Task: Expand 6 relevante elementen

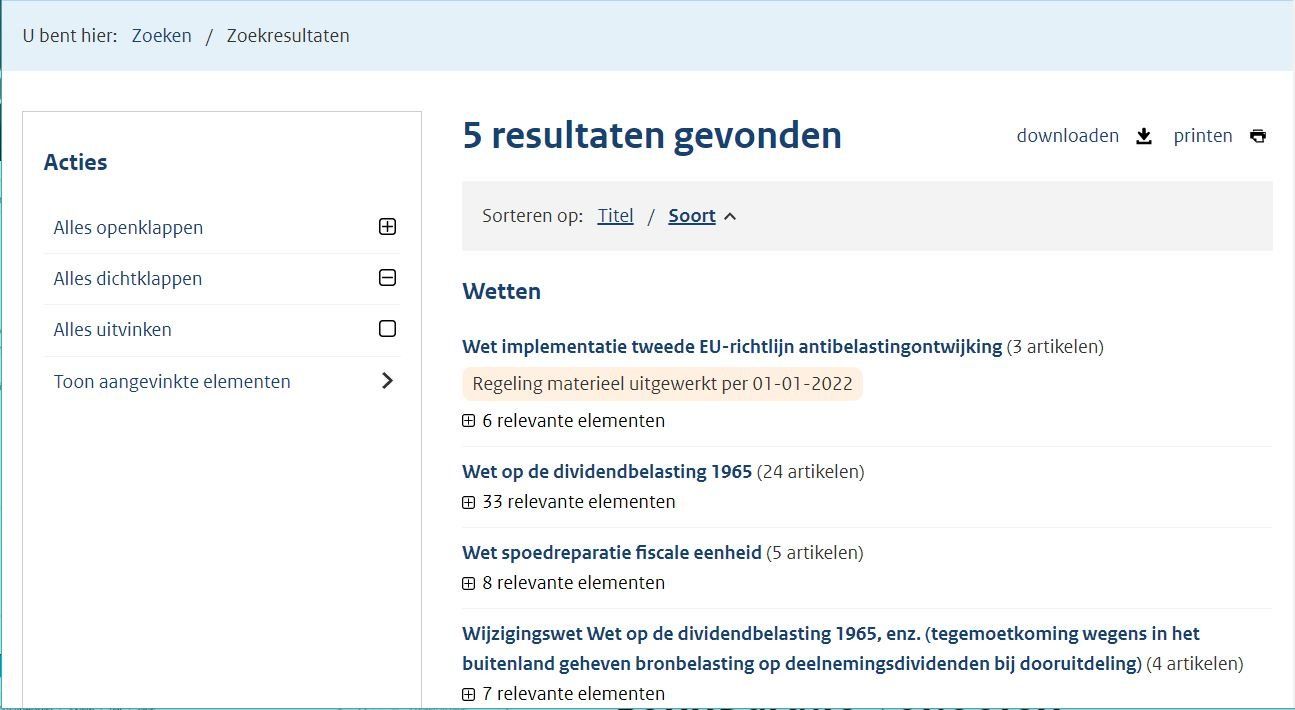Action: pyautogui.click(x=563, y=421)
